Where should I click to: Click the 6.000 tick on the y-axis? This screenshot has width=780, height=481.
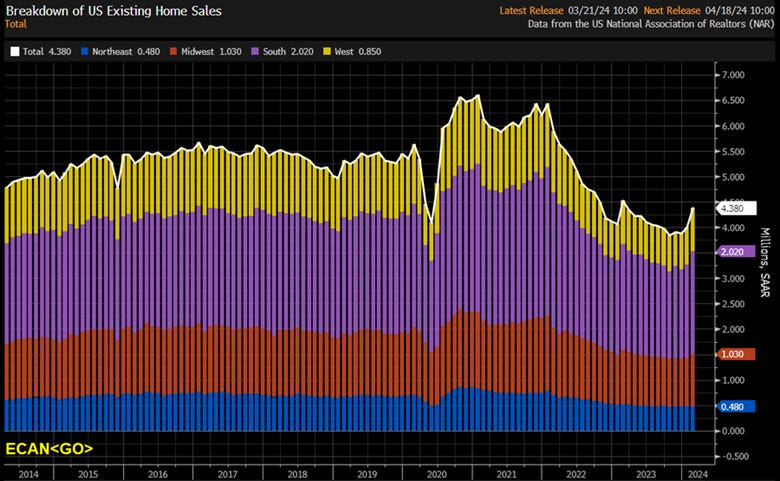pos(733,126)
